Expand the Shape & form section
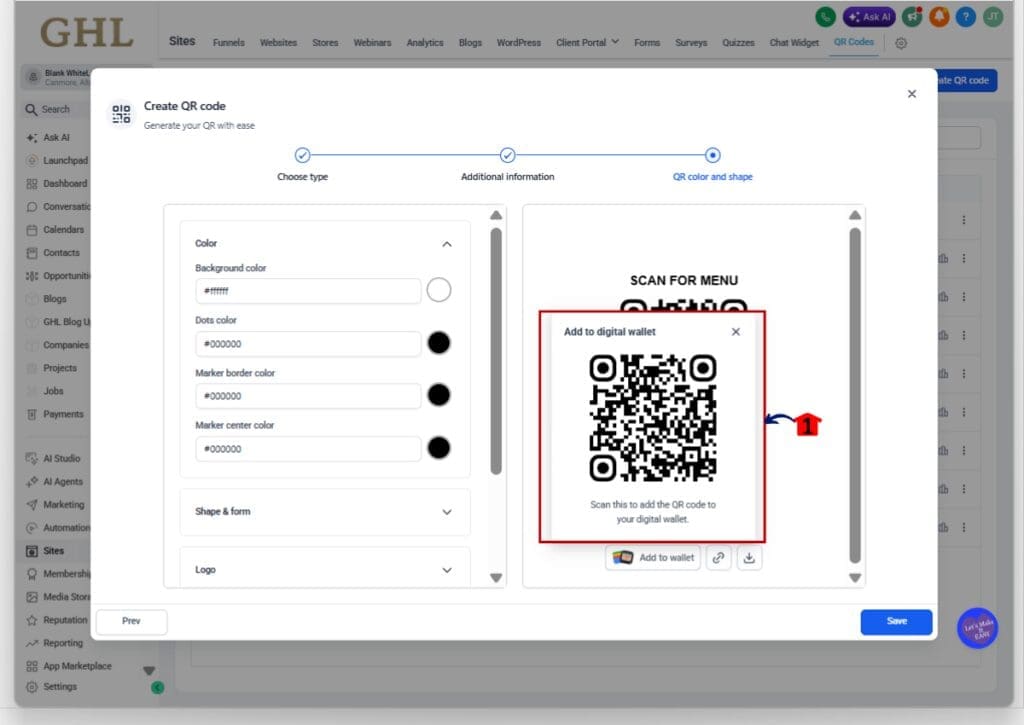1024x725 pixels. [325, 512]
